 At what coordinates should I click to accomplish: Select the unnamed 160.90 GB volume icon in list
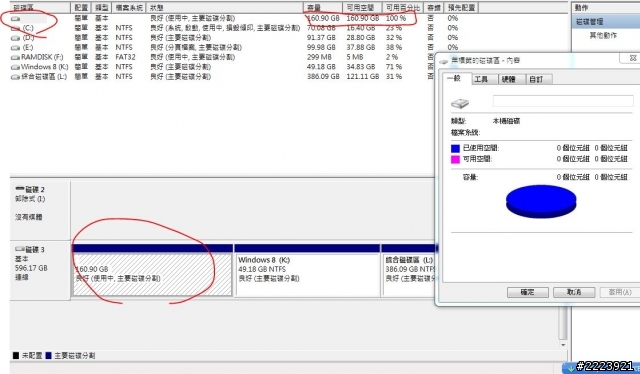[16, 18]
